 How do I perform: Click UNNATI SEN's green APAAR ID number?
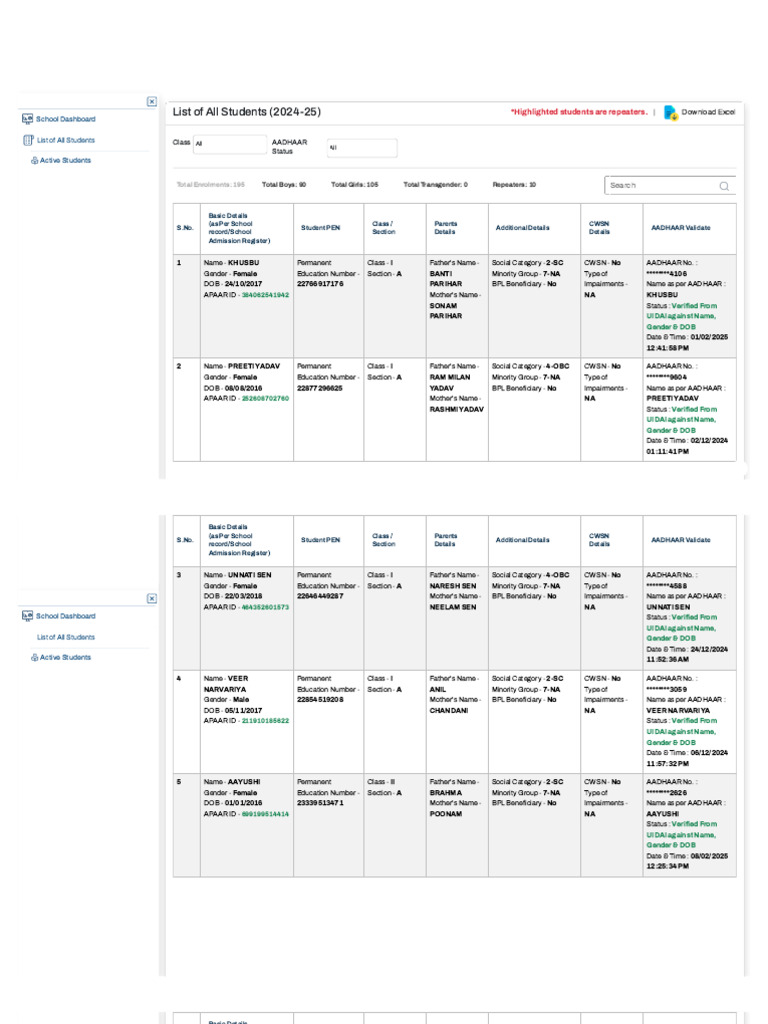click(x=264, y=607)
